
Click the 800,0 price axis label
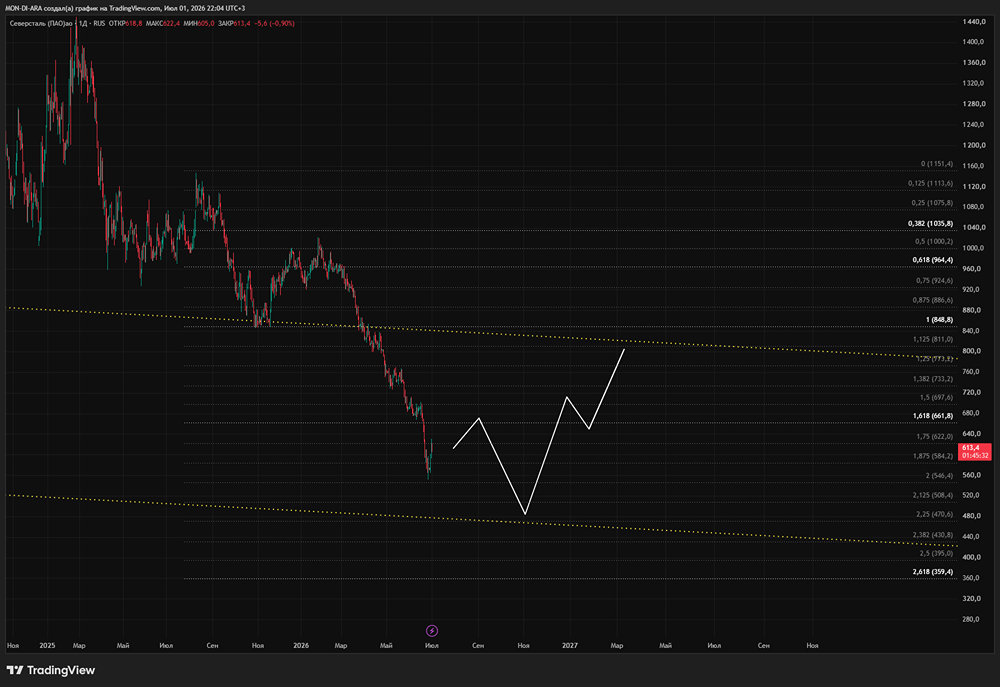tap(971, 351)
